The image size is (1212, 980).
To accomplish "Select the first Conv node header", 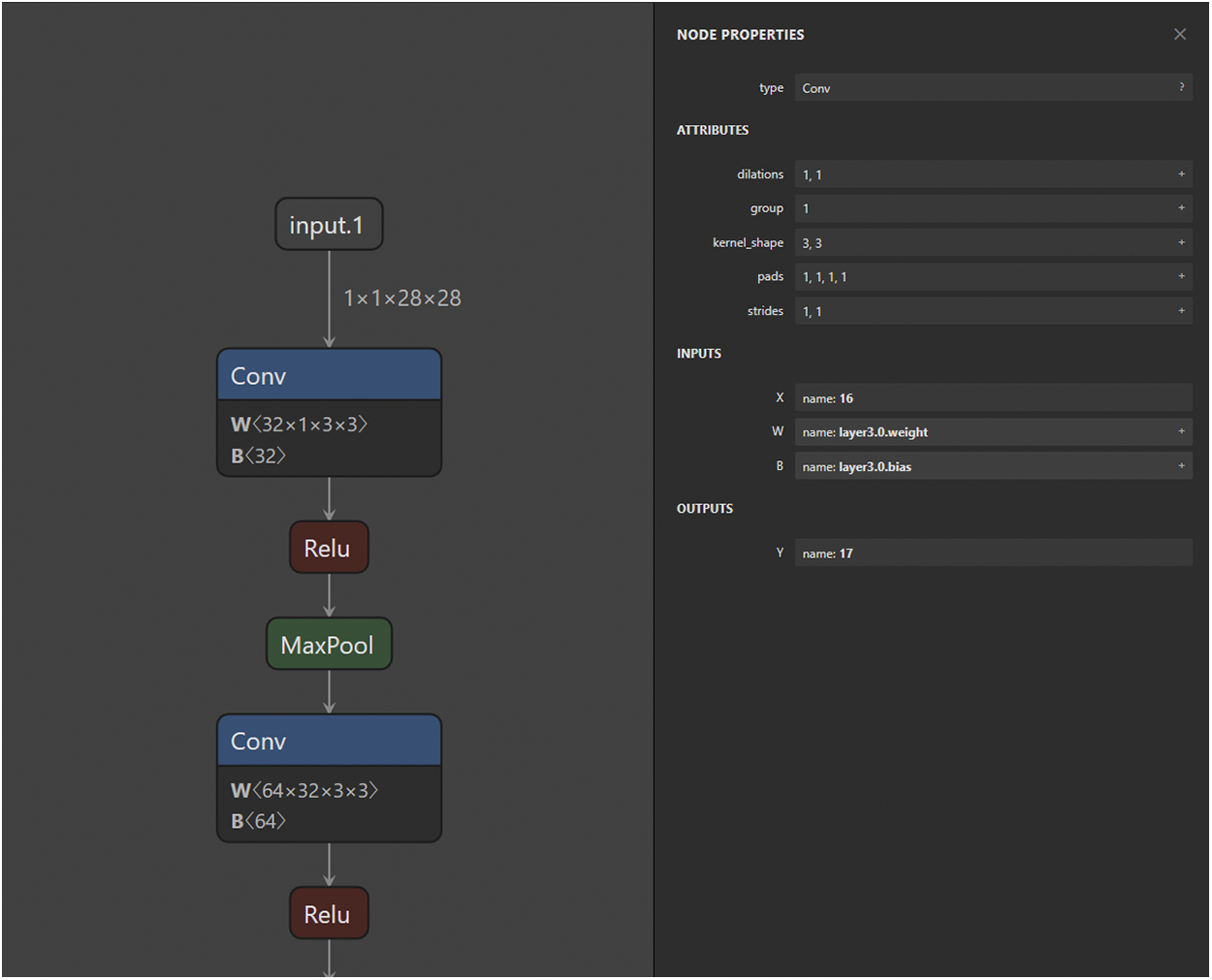I will tap(329, 376).
